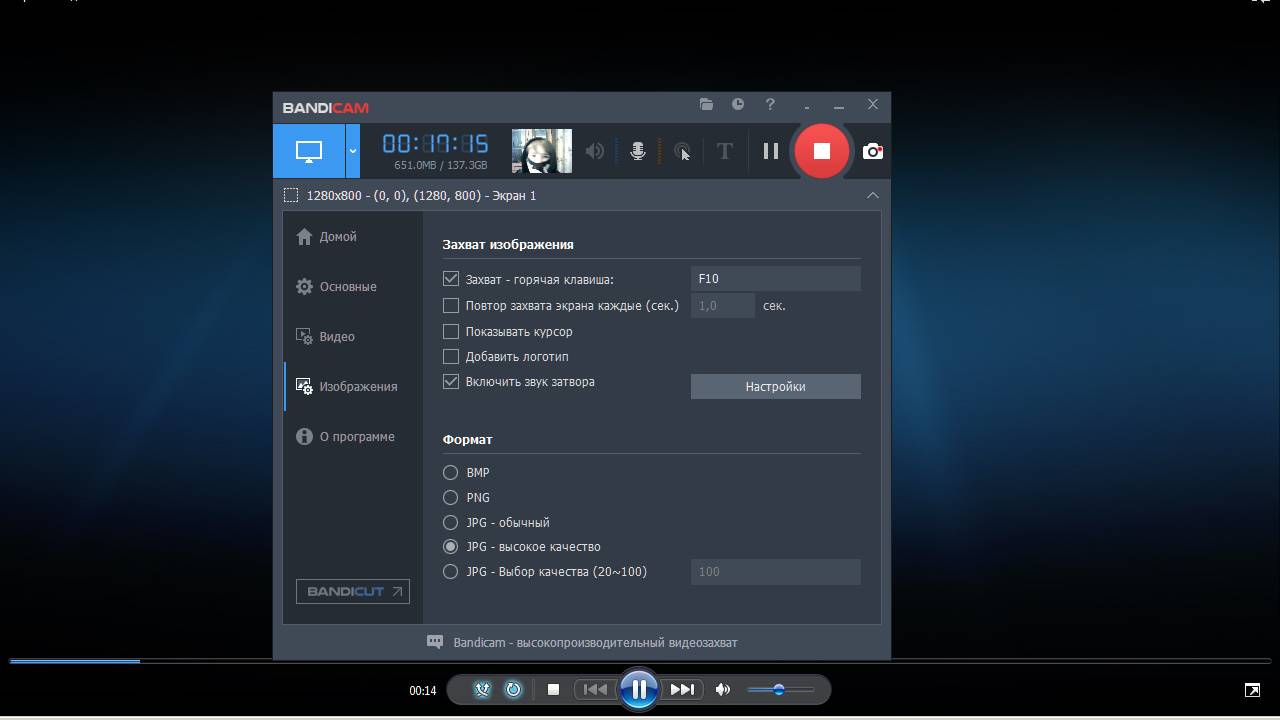Click the image settings icon beside Изображения

pos(305,387)
